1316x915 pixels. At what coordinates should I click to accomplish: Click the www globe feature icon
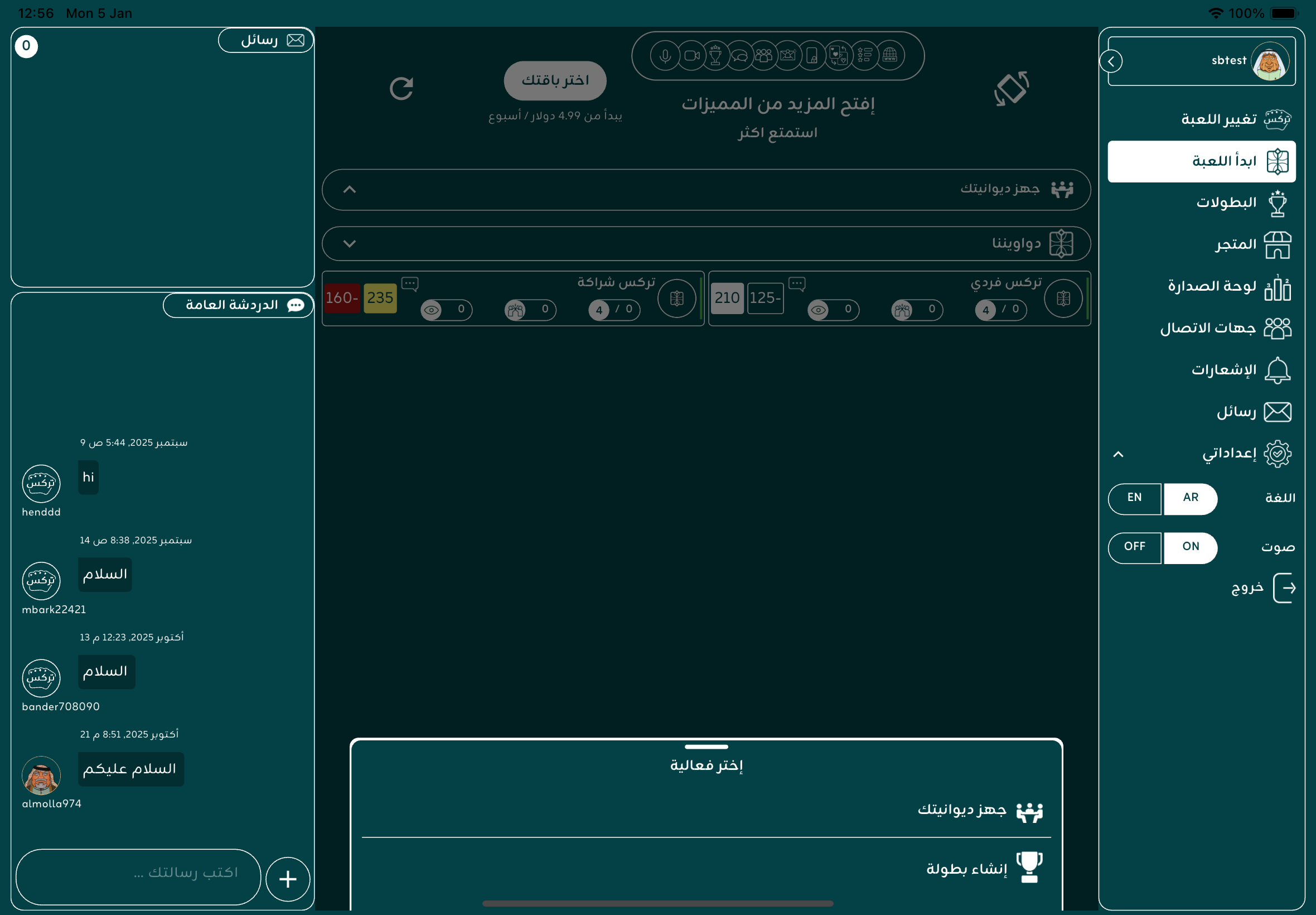coord(890,56)
